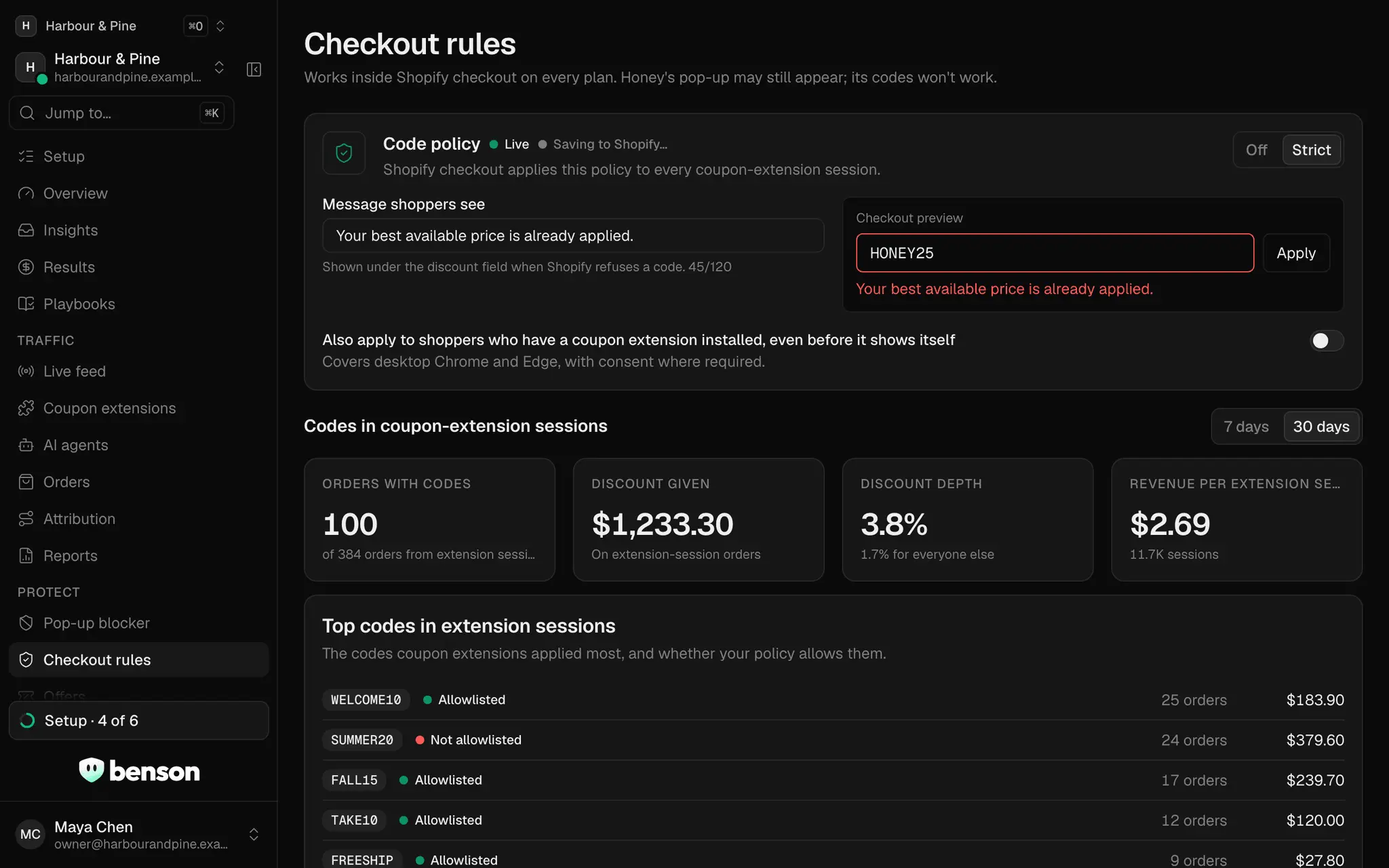
Task: Click the HONEY25 discount code field
Action: coord(1055,253)
